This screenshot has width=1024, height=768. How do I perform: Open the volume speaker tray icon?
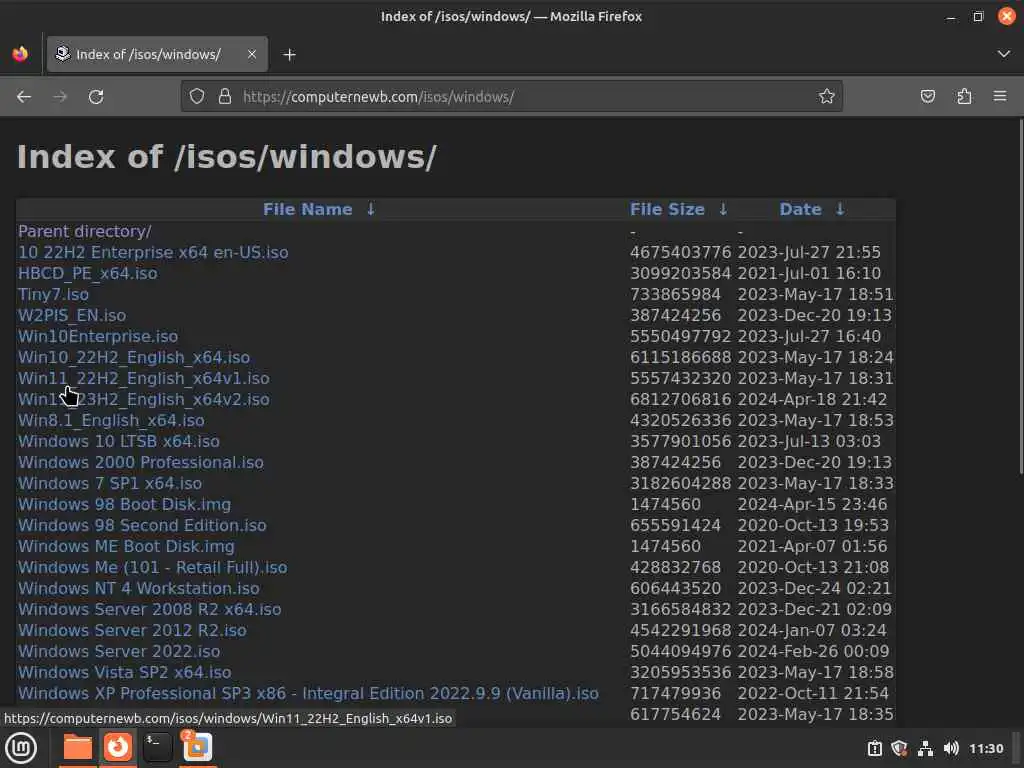[951, 748]
